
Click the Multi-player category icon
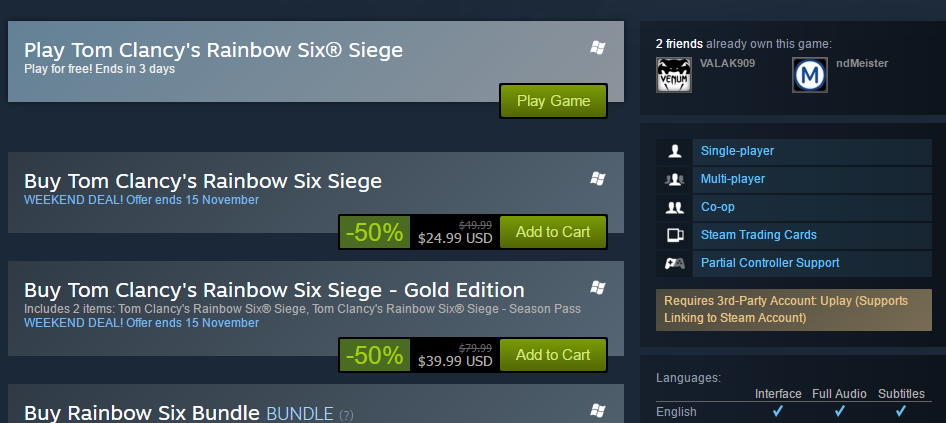pos(675,179)
